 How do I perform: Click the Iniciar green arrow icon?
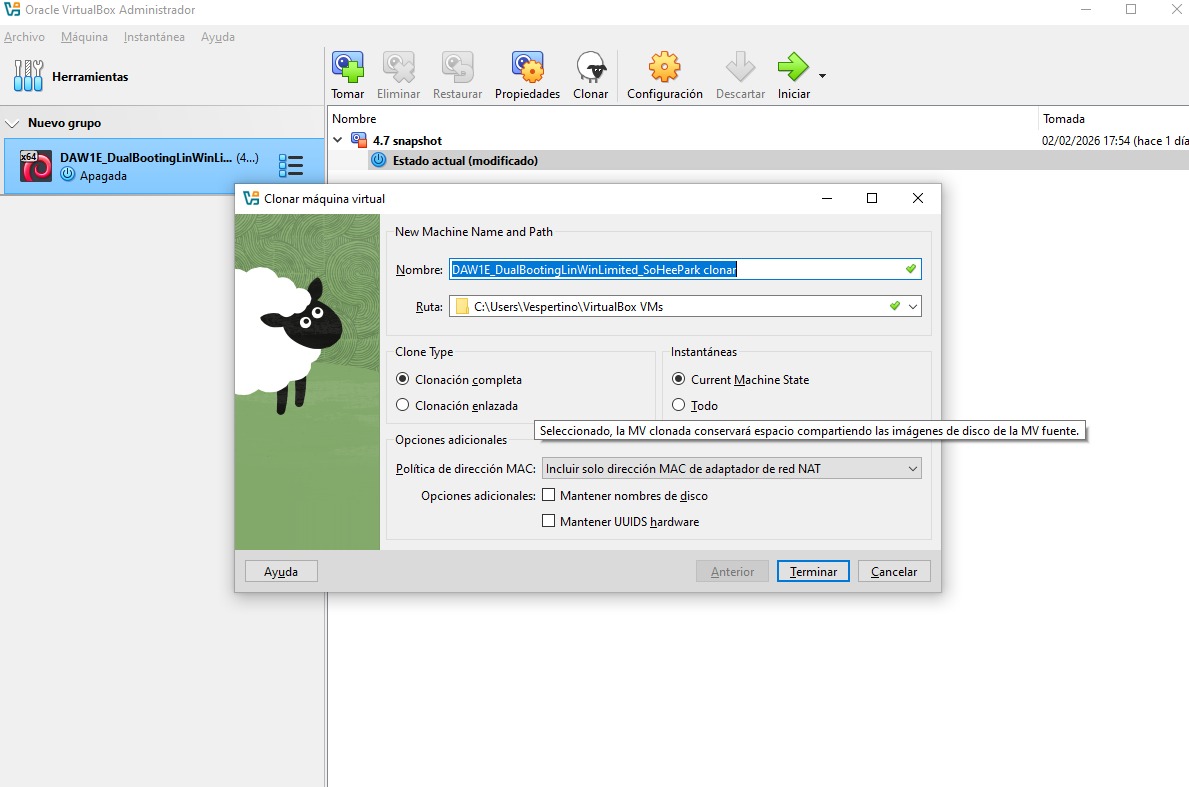click(793, 75)
